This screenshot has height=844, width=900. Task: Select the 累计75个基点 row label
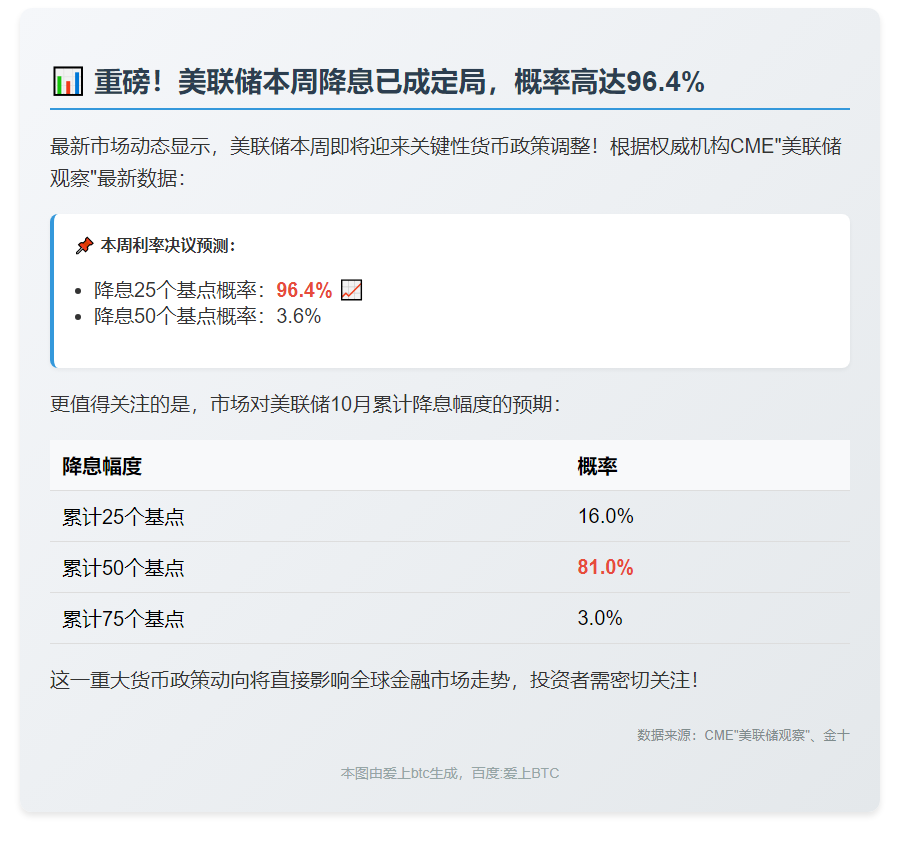[123, 619]
